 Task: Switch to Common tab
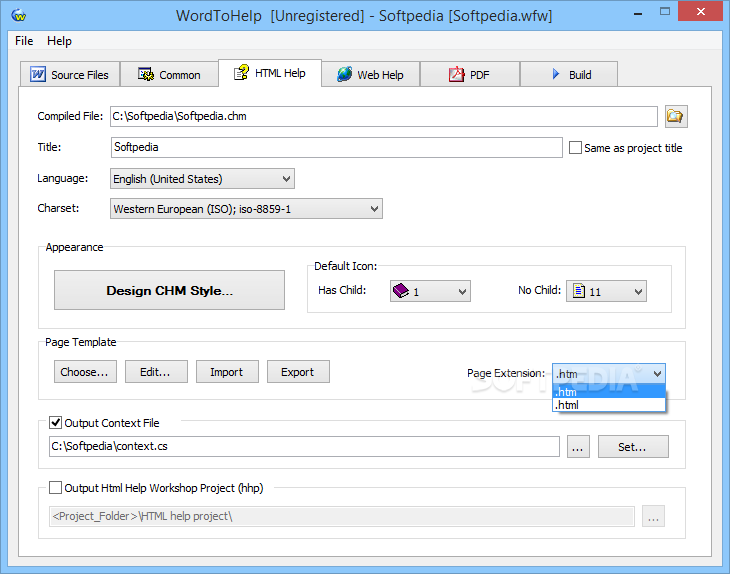(169, 74)
